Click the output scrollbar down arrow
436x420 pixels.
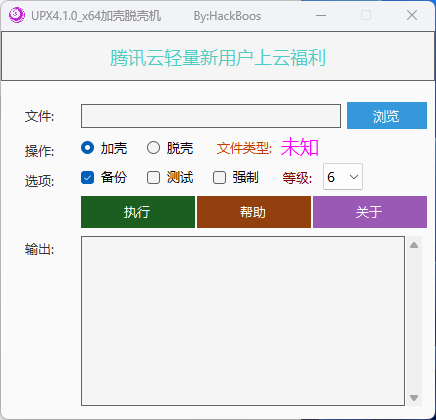414,398
